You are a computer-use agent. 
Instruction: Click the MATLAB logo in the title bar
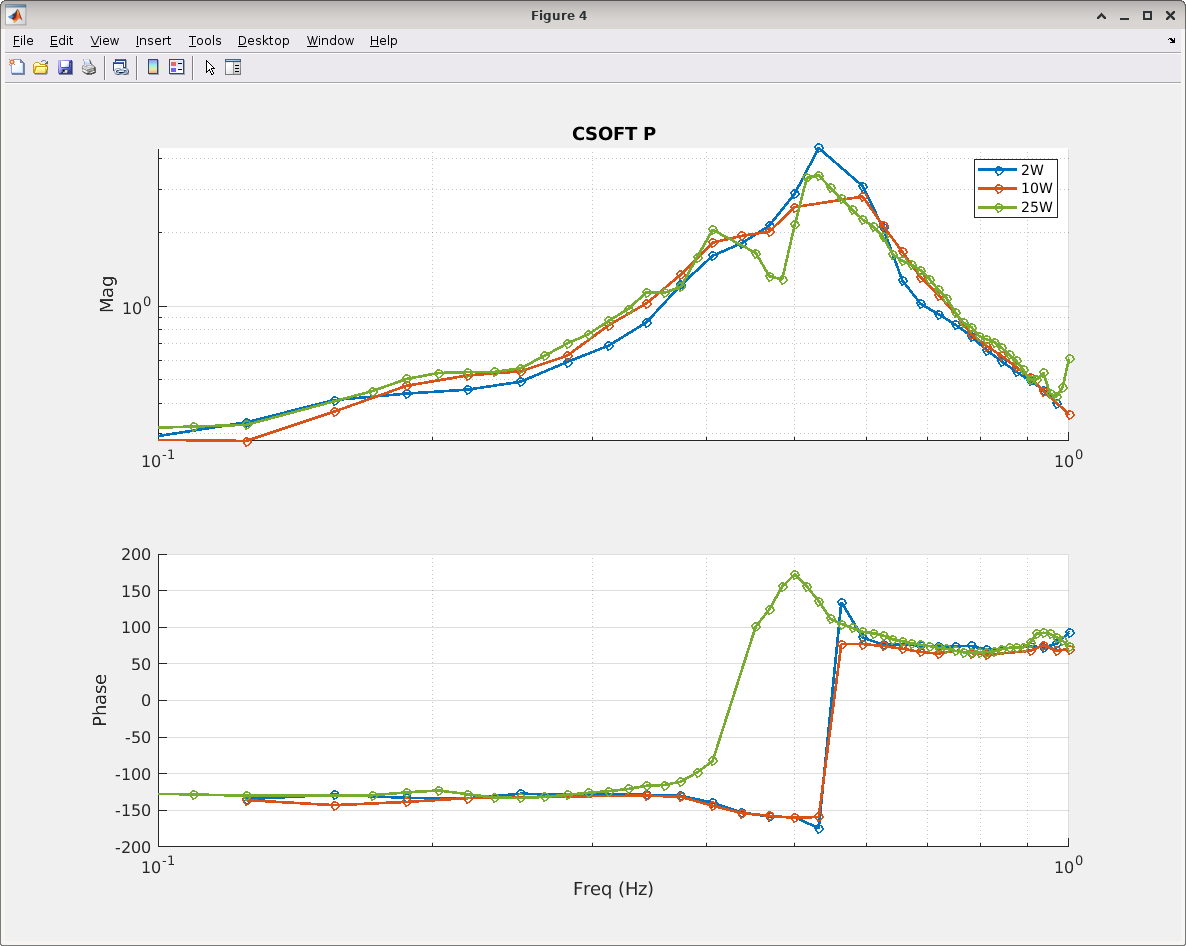pos(16,15)
